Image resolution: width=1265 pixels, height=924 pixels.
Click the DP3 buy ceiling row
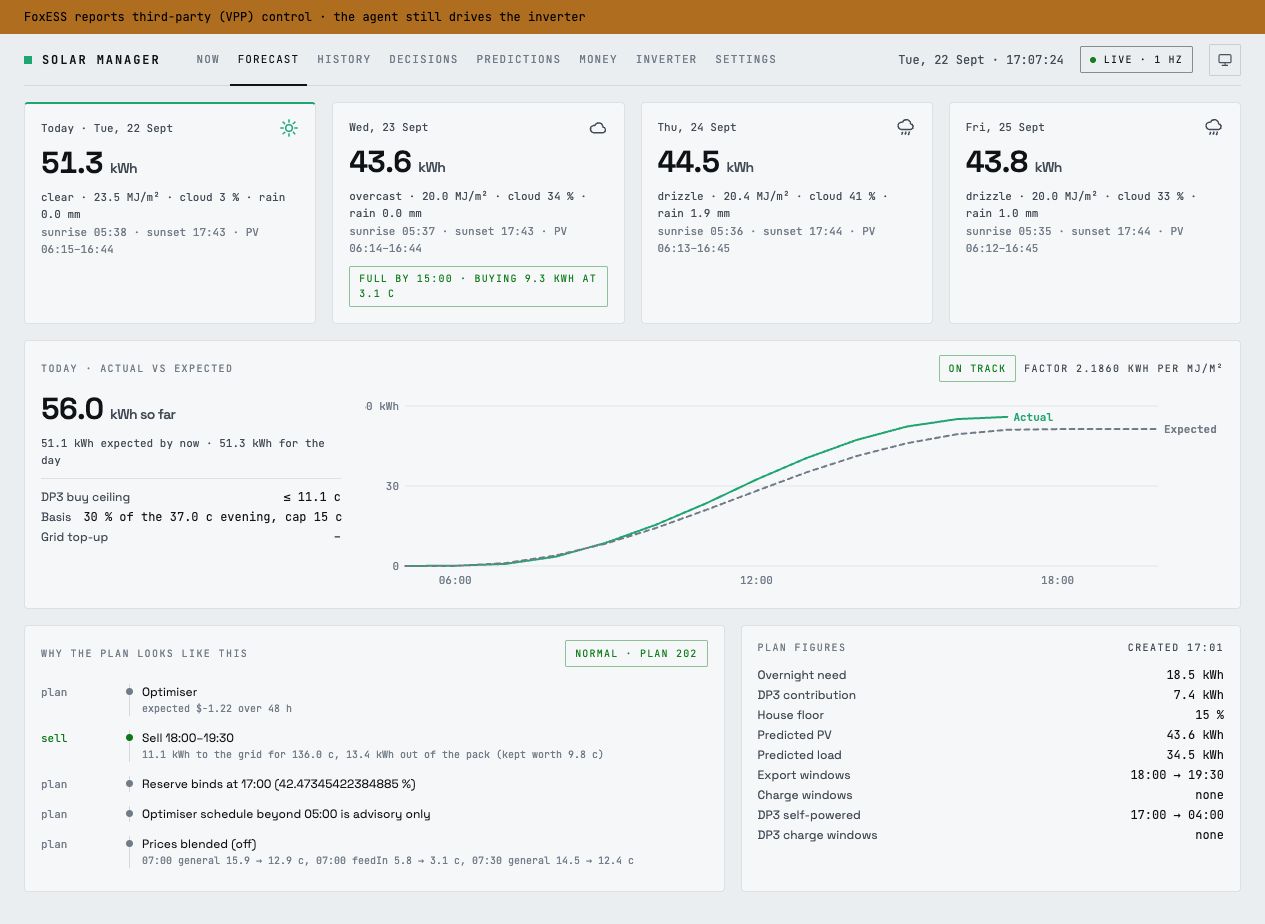point(191,497)
